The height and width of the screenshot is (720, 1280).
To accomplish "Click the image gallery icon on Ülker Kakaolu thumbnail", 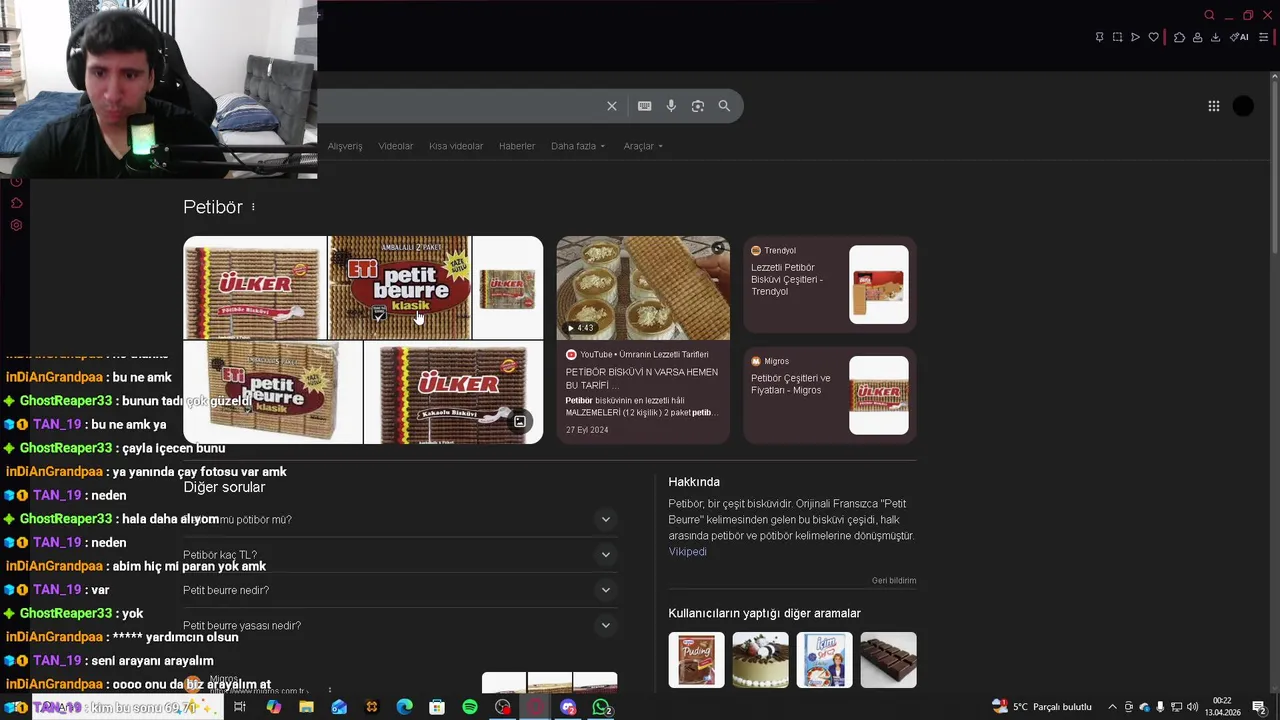I will (520, 421).
